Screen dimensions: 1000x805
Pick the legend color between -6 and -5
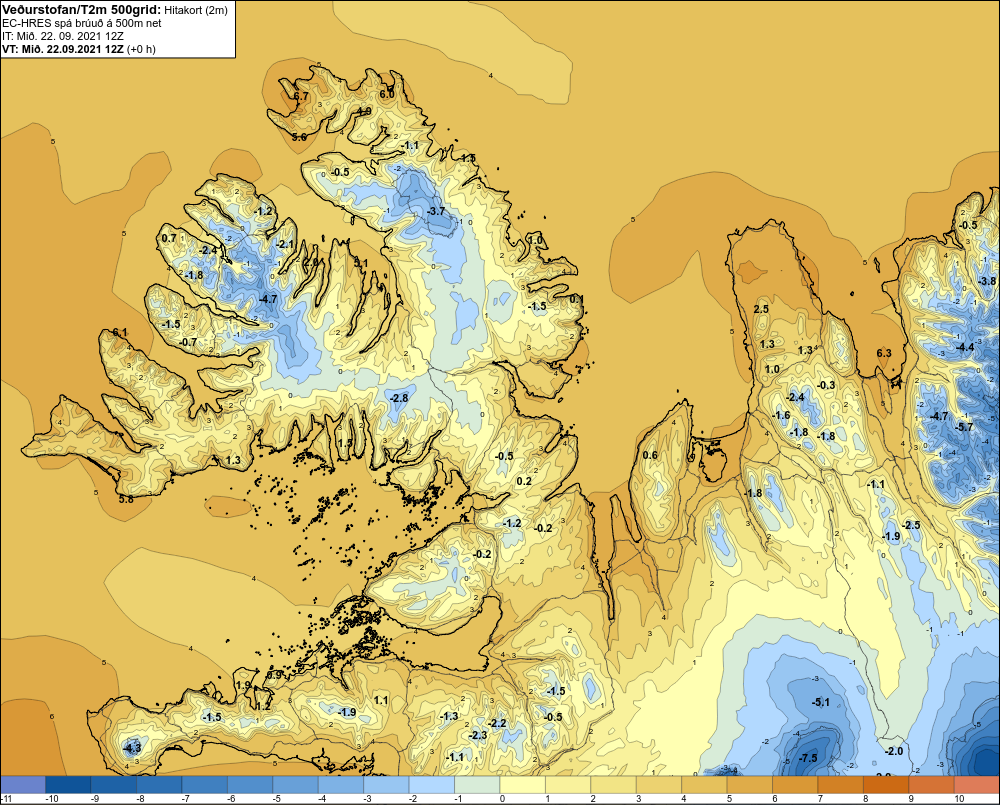(x=251, y=784)
